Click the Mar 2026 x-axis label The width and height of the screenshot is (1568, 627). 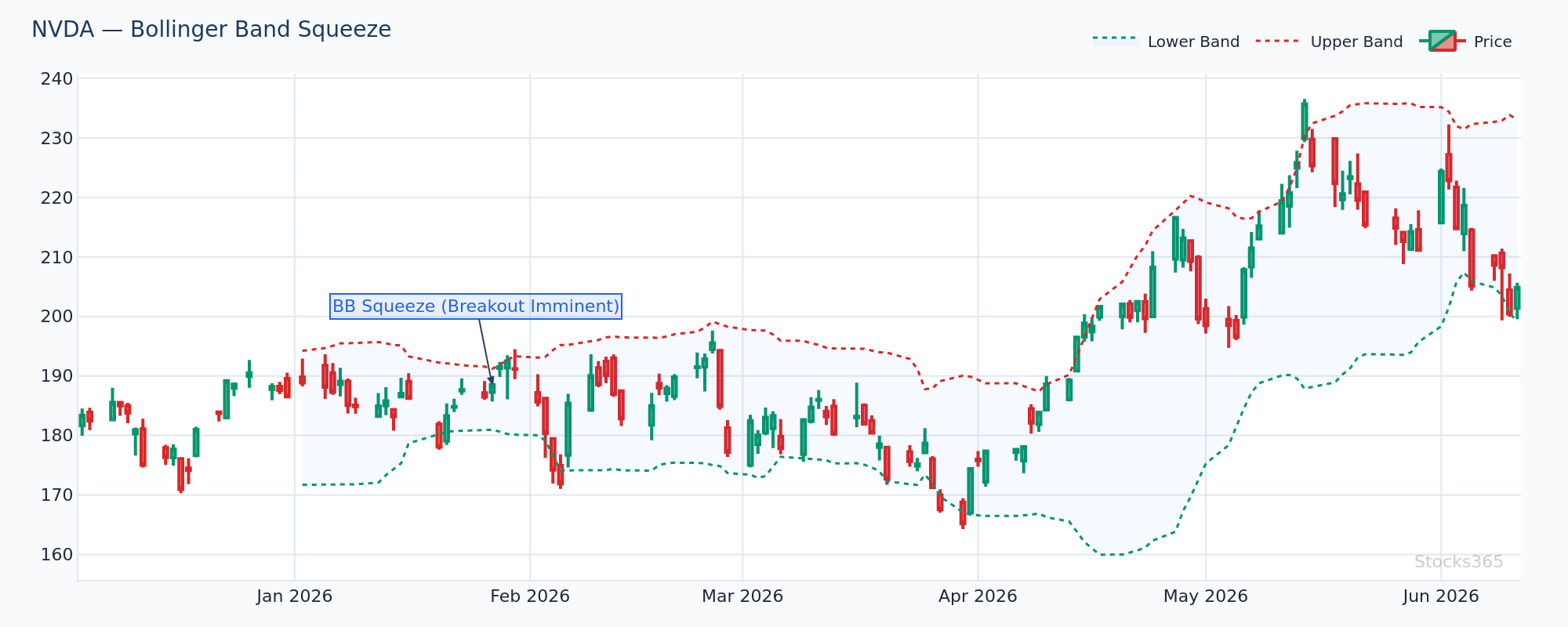point(742,596)
